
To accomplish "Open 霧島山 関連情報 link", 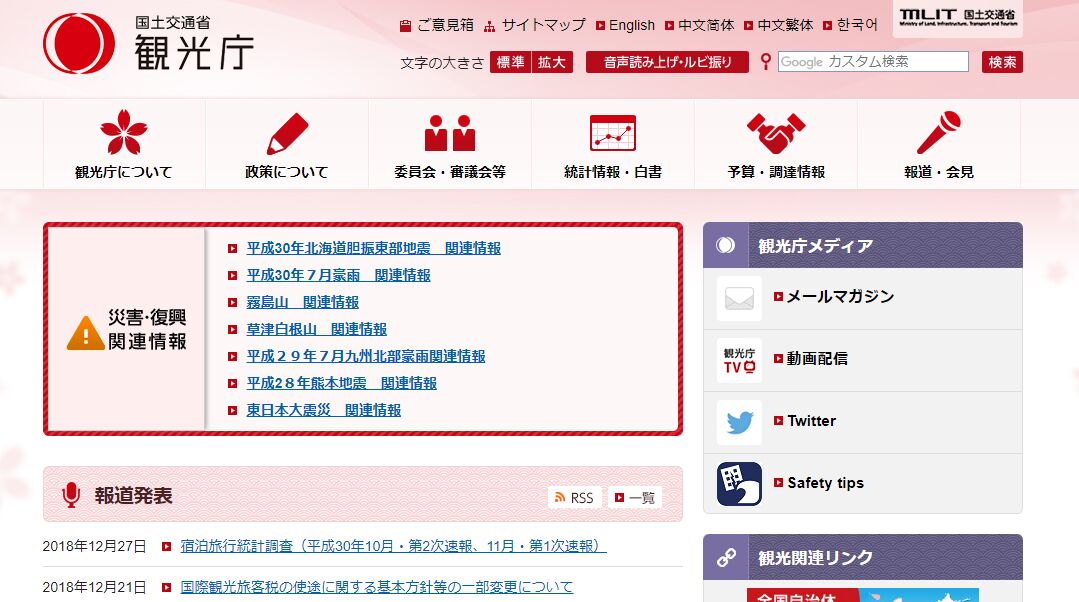I will point(303,302).
